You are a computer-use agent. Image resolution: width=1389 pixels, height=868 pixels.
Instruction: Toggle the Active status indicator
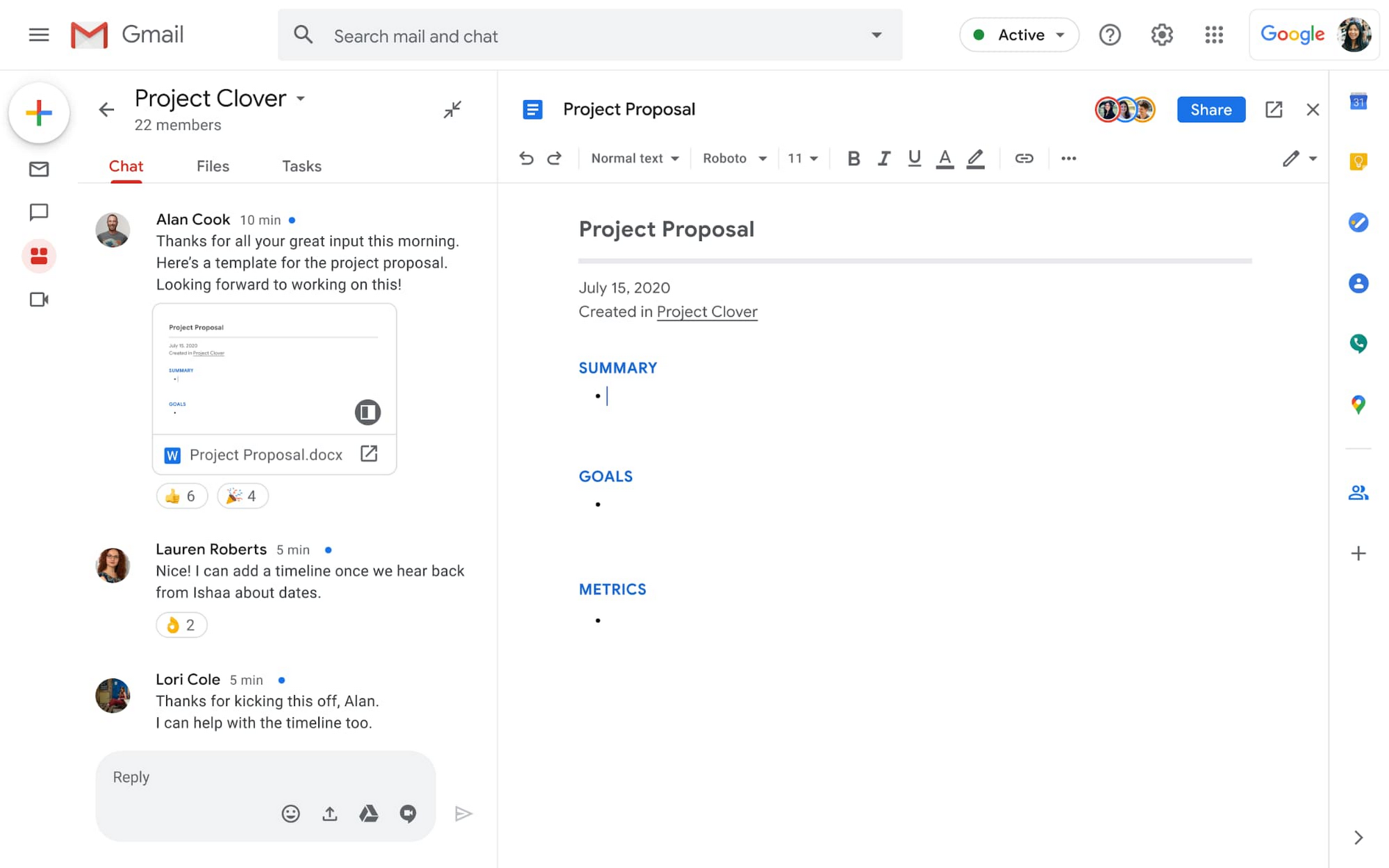pyautogui.click(x=1018, y=35)
